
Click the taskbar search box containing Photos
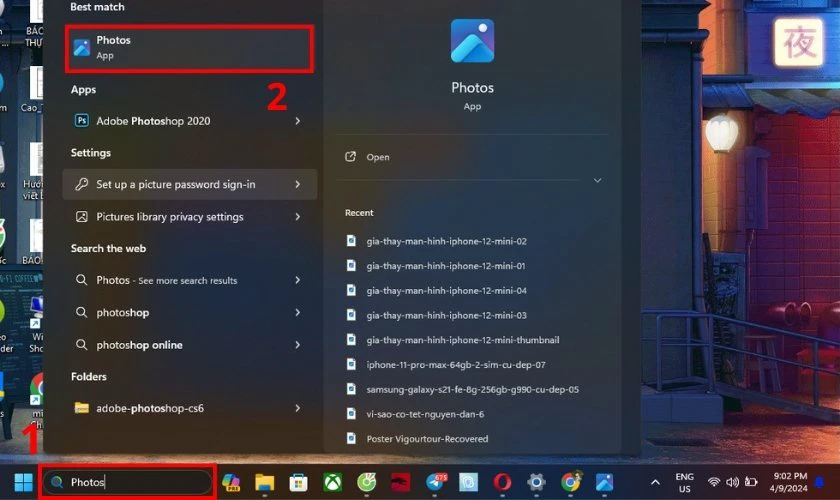(x=127, y=482)
